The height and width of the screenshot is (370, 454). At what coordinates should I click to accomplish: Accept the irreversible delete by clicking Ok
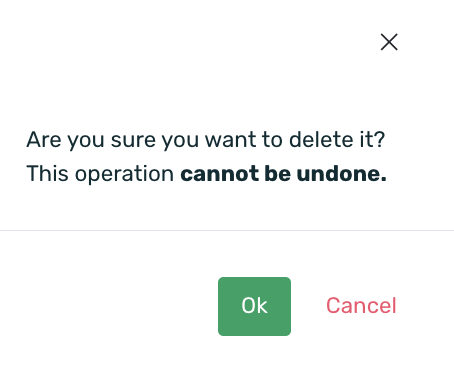pyautogui.click(x=254, y=306)
